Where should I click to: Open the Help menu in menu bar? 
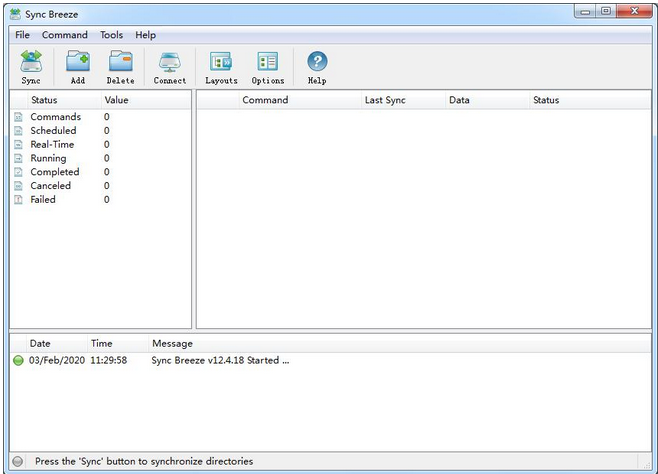coord(146,35)
